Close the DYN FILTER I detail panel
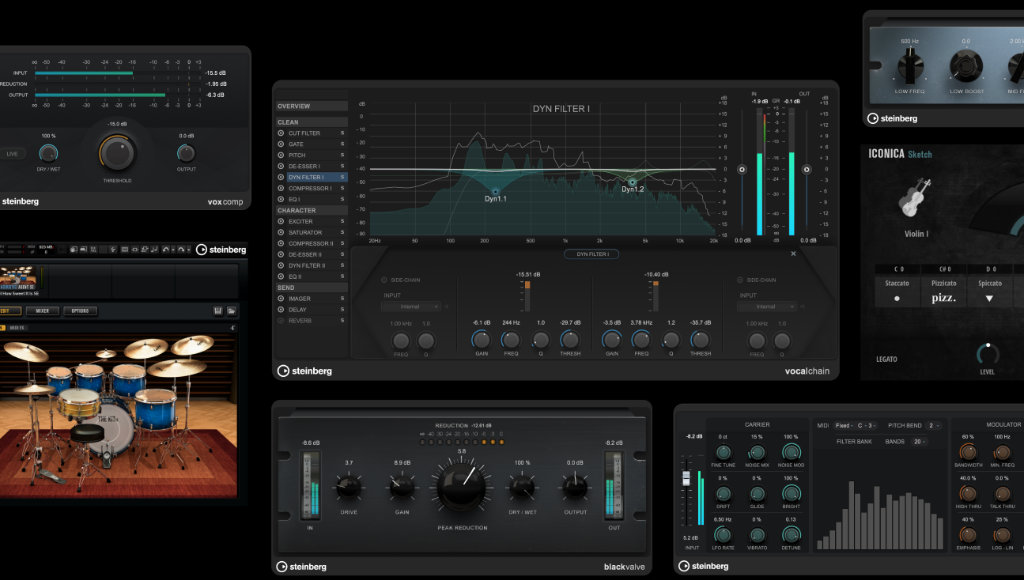 pyautogui.click(x=793, y=253)
